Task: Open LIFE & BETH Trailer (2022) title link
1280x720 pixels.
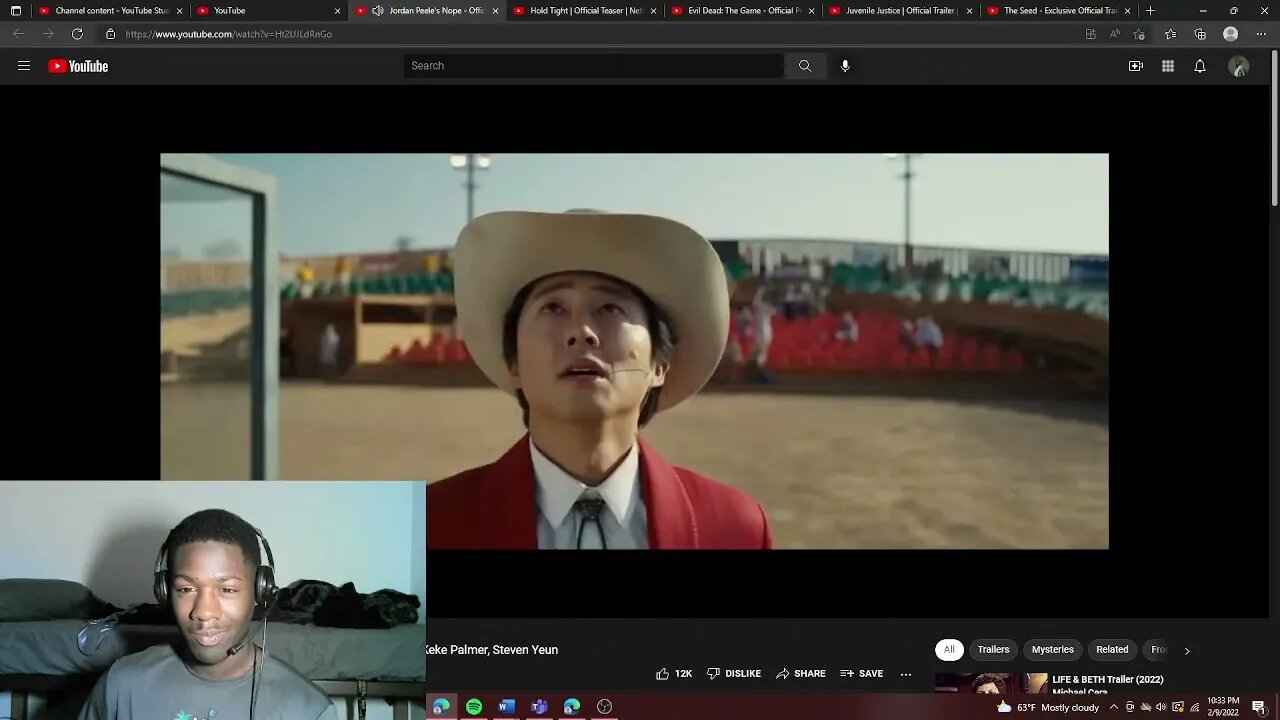Action: tap(1107, 680)
